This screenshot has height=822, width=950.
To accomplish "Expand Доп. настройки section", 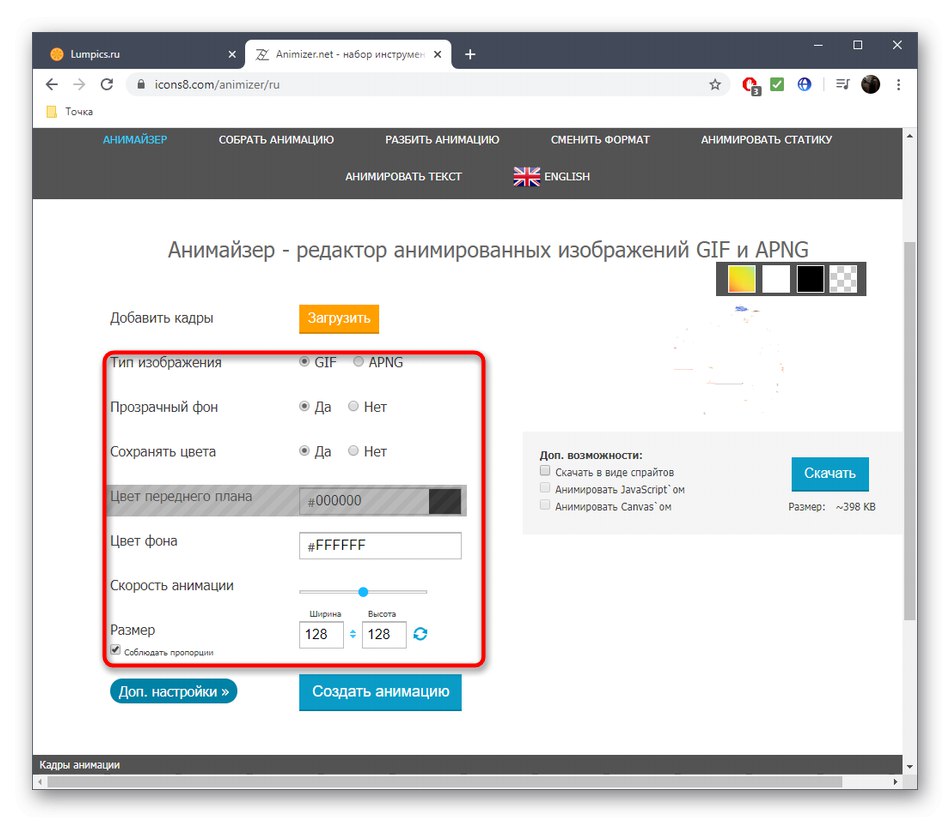I will click(173, 690).
